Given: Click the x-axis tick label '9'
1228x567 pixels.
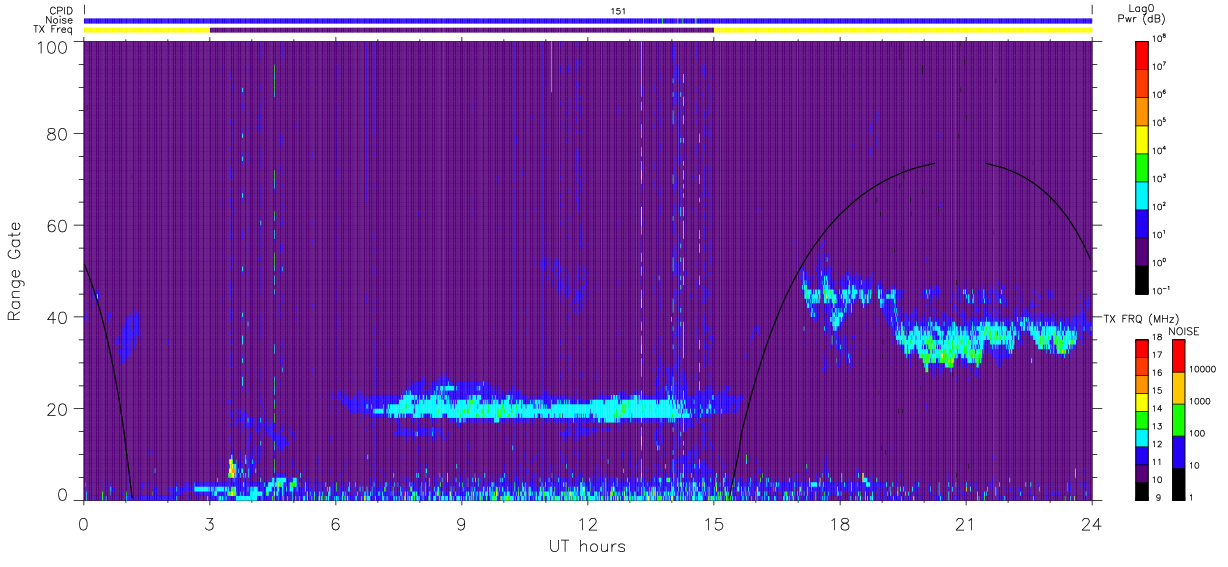Looking at the screenshot, I should [461, 524].
